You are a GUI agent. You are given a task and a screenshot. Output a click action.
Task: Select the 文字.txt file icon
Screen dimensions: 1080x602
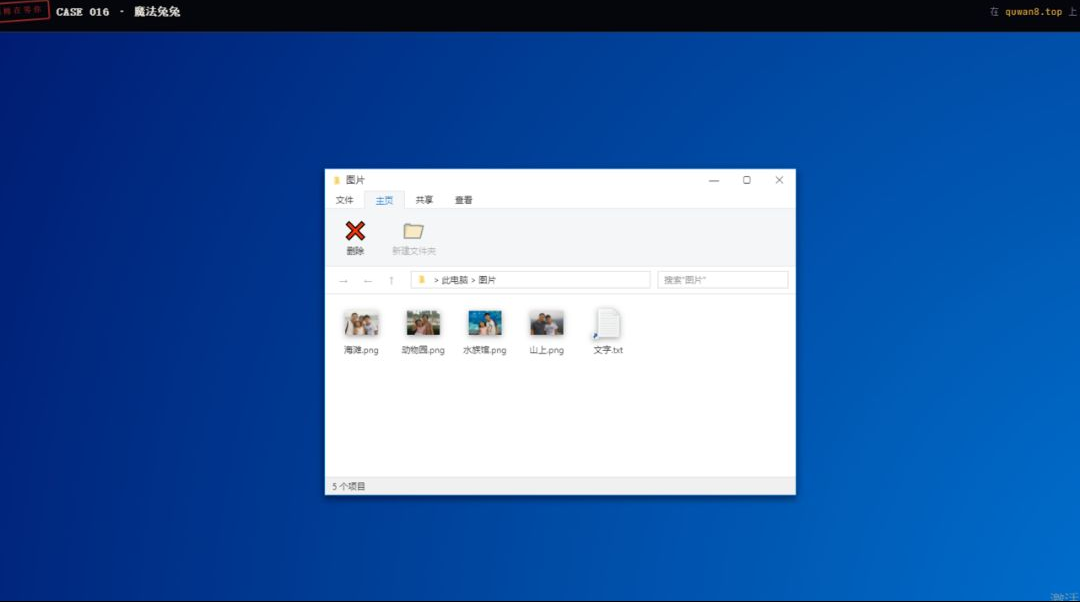pos(608,324)
